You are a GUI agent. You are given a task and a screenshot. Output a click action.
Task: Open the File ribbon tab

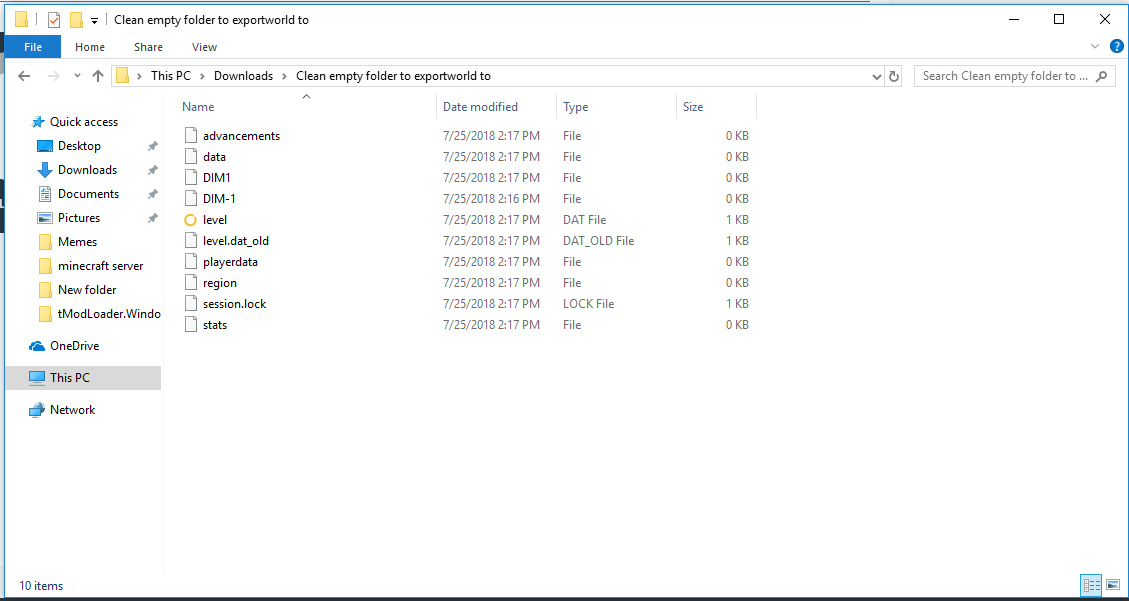pyautogui.click(x=33, y=47)
